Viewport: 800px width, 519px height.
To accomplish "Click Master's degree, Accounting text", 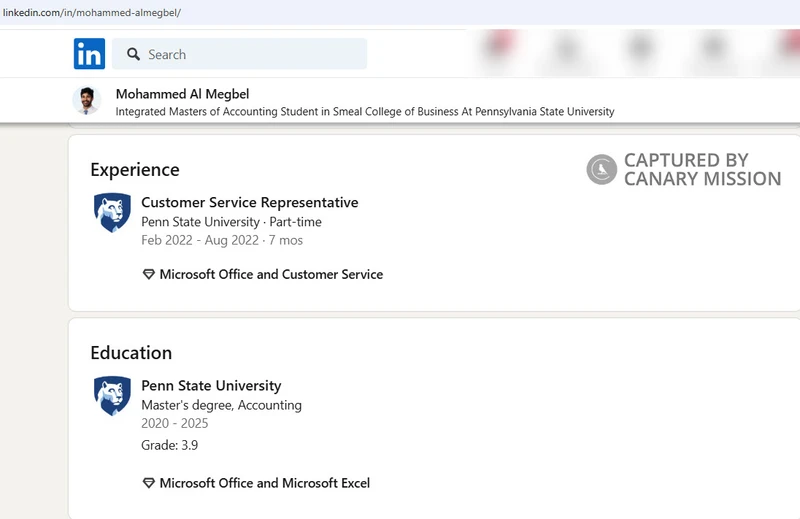I will coord(221,405).
